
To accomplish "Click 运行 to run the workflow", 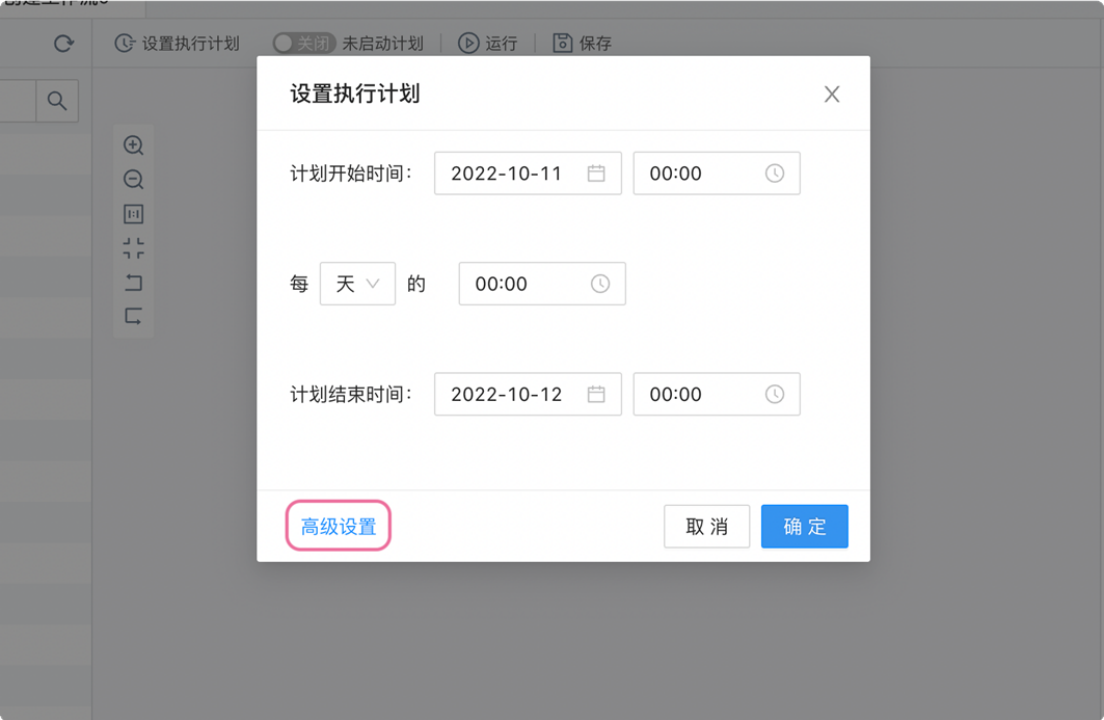I will click(x=488, y=44).
